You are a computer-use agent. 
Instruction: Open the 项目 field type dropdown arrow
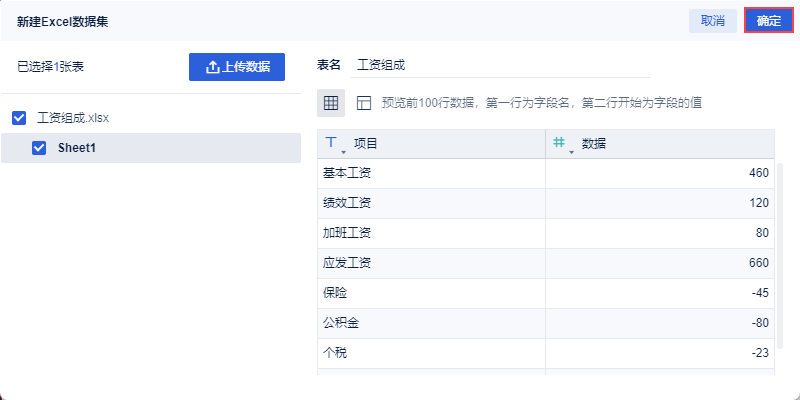point(343,150)
